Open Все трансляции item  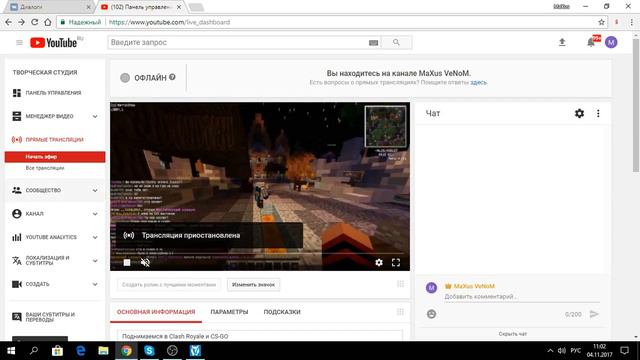45,168
